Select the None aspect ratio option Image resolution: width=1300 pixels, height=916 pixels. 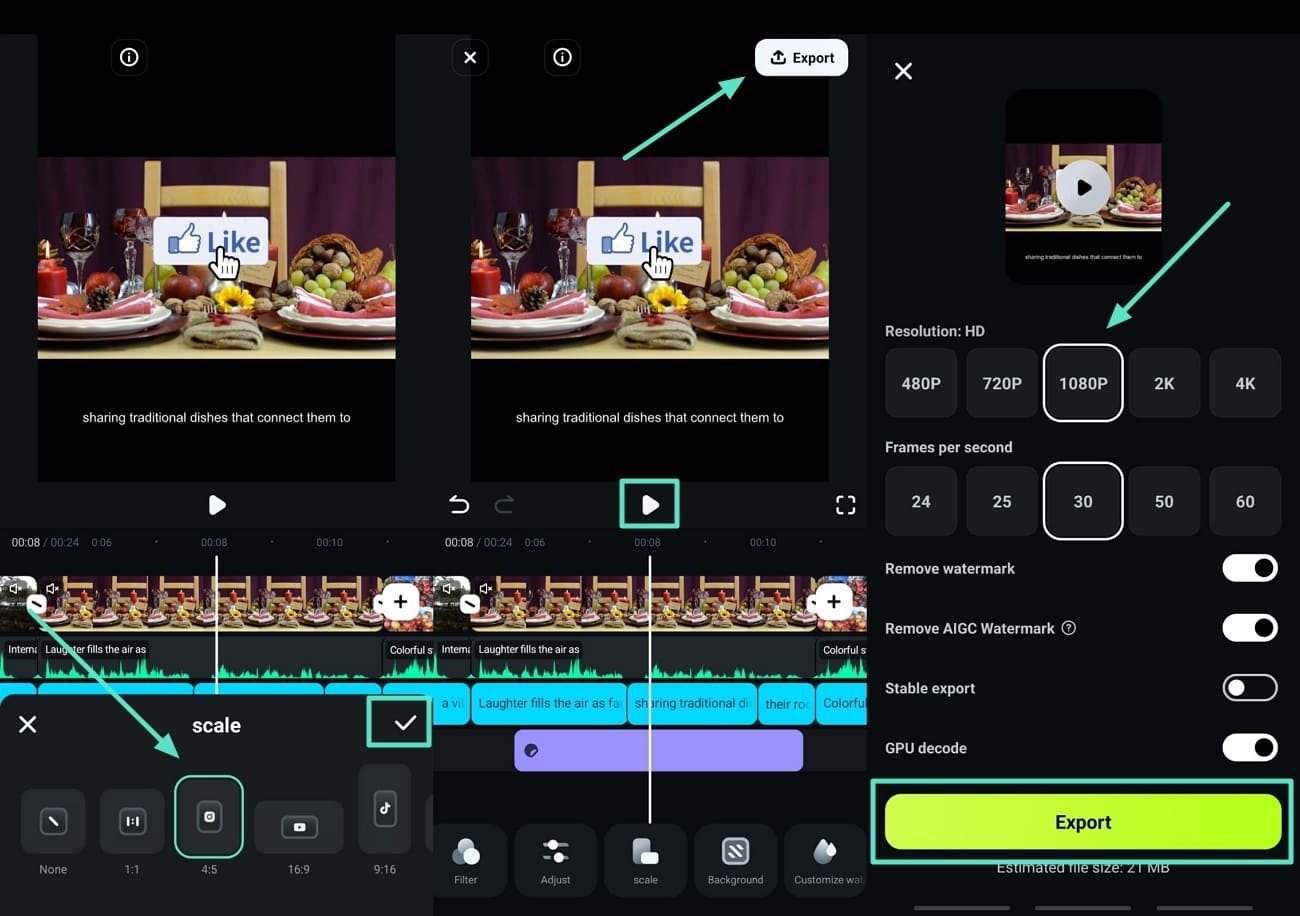tap(53, 821)
